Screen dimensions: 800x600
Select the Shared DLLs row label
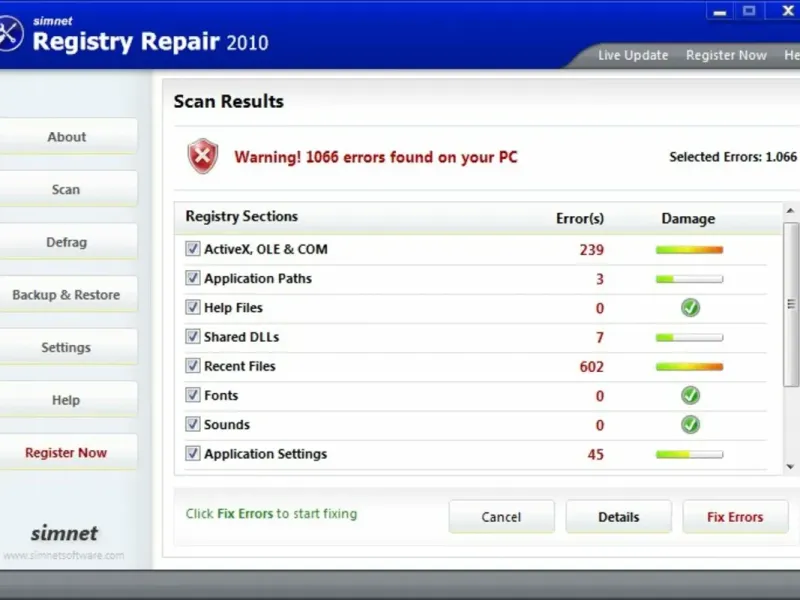pyautogui.click(x=241, y=337)
